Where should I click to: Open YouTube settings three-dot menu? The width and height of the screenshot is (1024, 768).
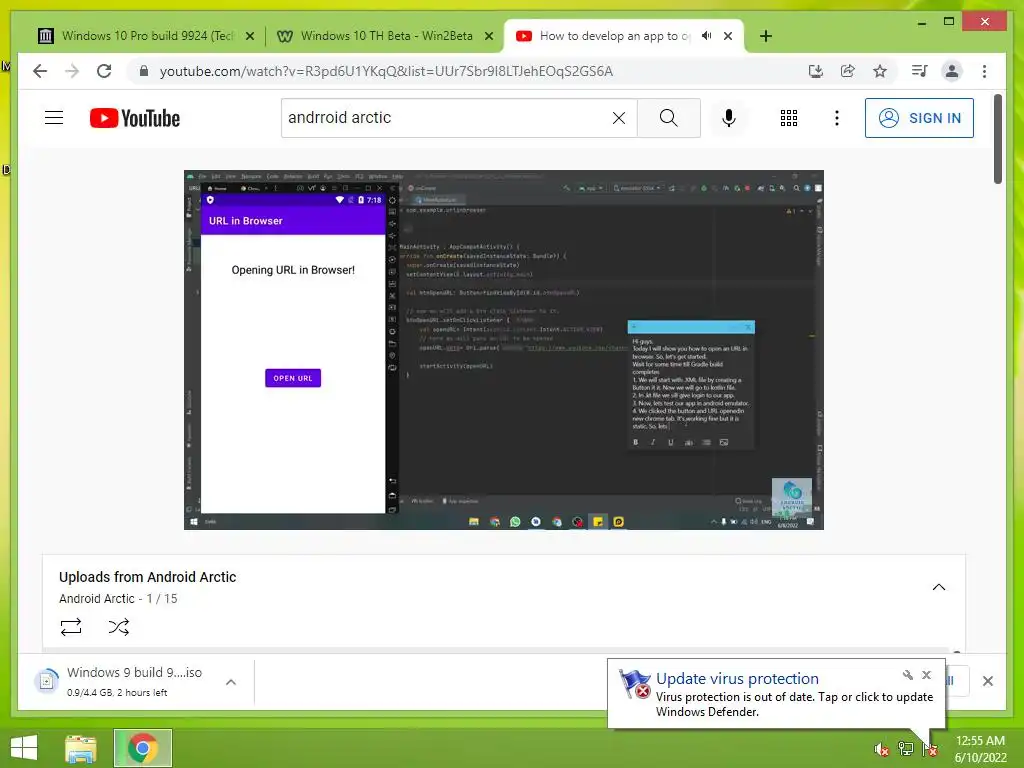pyautogui.click(x=837, y=118)
